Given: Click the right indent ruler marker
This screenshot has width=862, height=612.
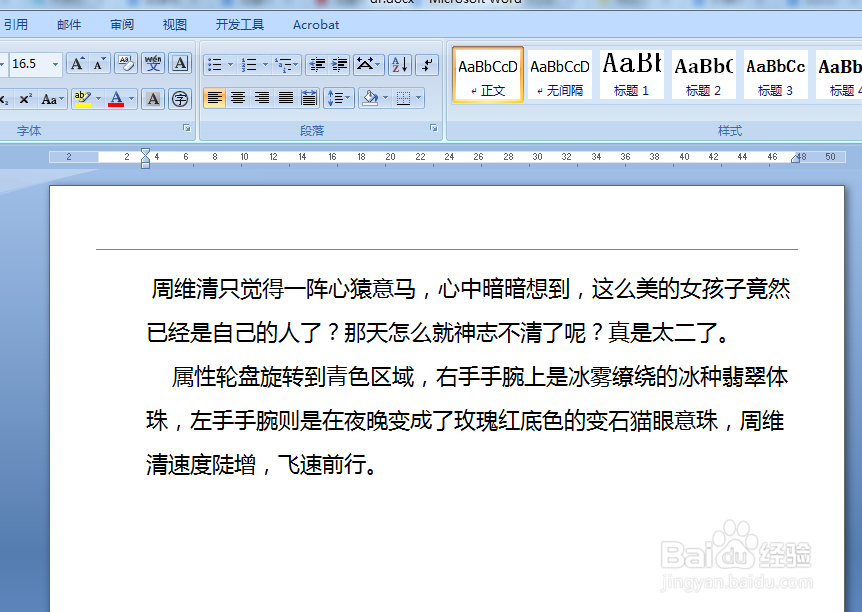Looking at the screenshot, I should [795, 158].
